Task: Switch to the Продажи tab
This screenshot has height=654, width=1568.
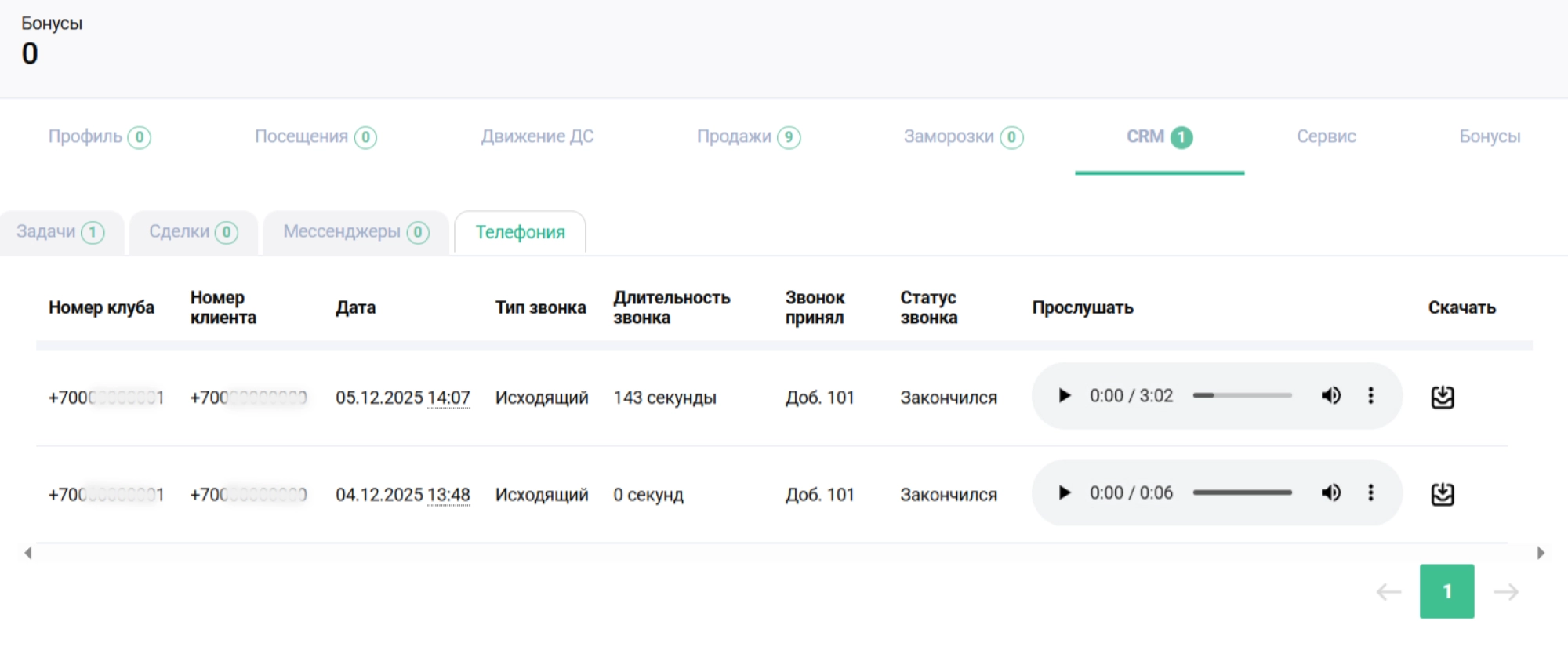Action: tap(749, 137)
